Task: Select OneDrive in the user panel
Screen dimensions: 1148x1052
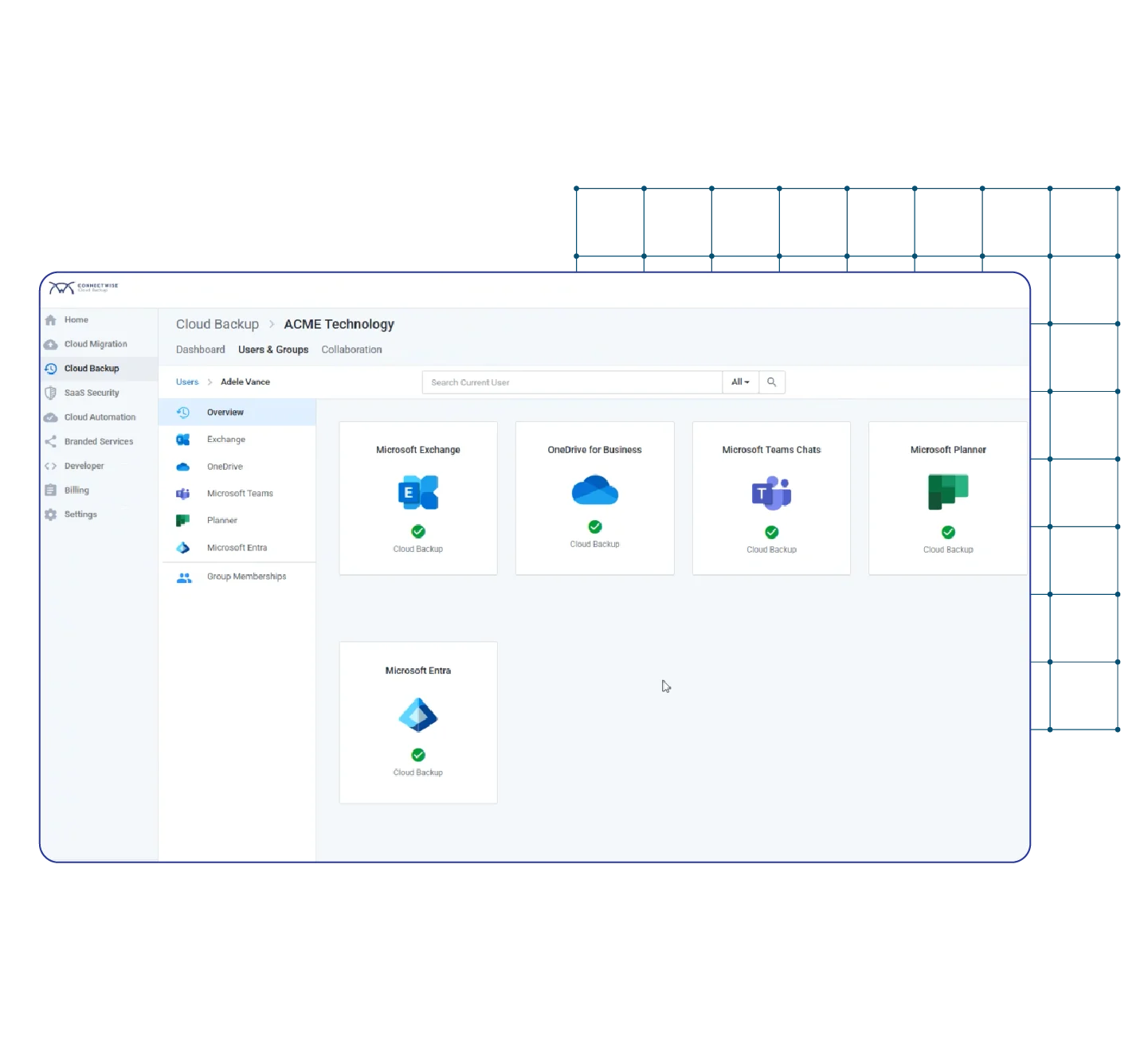Action: [237, 467]
